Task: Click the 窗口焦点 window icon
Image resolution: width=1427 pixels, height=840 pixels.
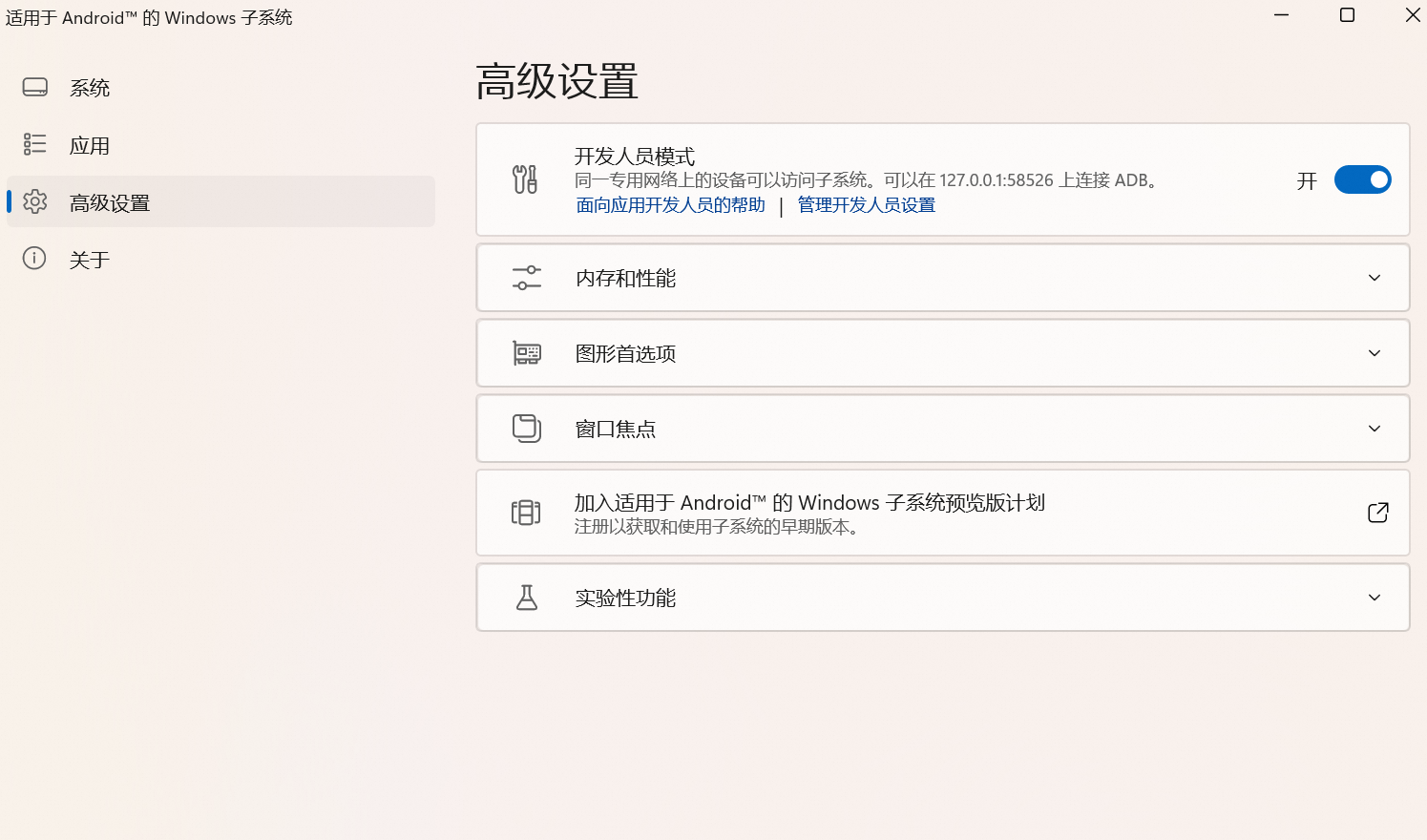Action: 527,429
